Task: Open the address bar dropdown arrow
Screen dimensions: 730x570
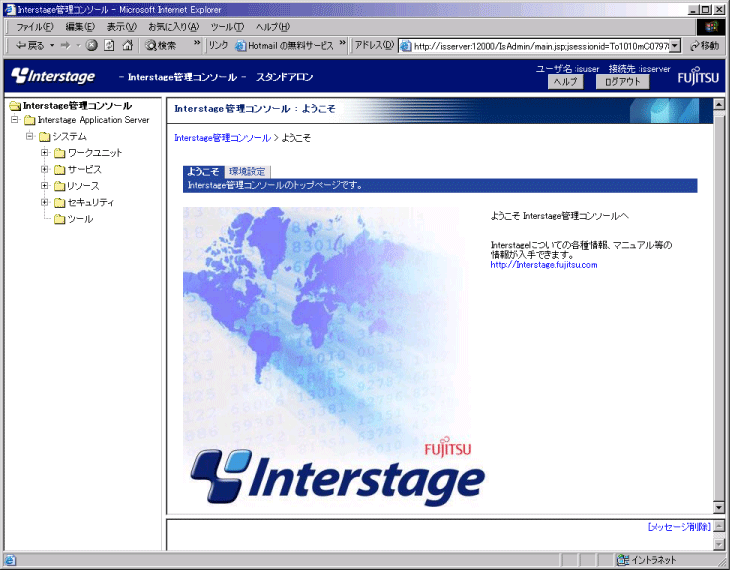Action: coord(676,46)
